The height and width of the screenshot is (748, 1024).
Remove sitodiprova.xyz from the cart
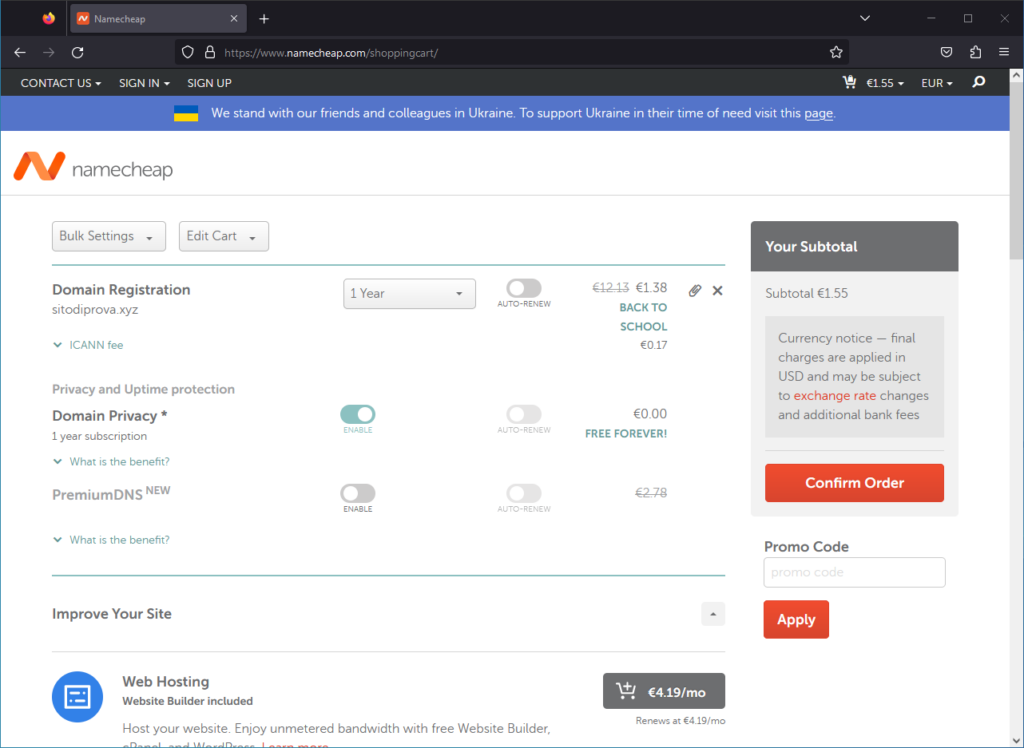(717, 291)
